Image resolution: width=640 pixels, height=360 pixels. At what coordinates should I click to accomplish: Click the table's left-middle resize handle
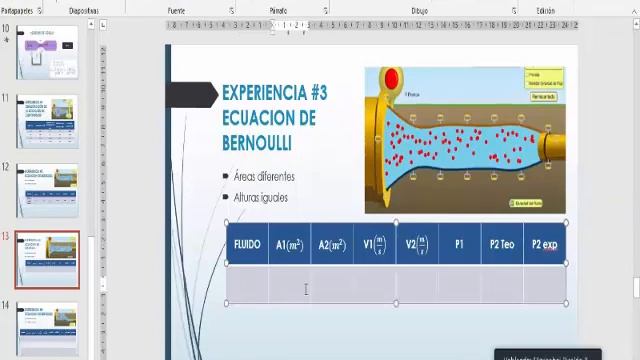tap(227, 263)
